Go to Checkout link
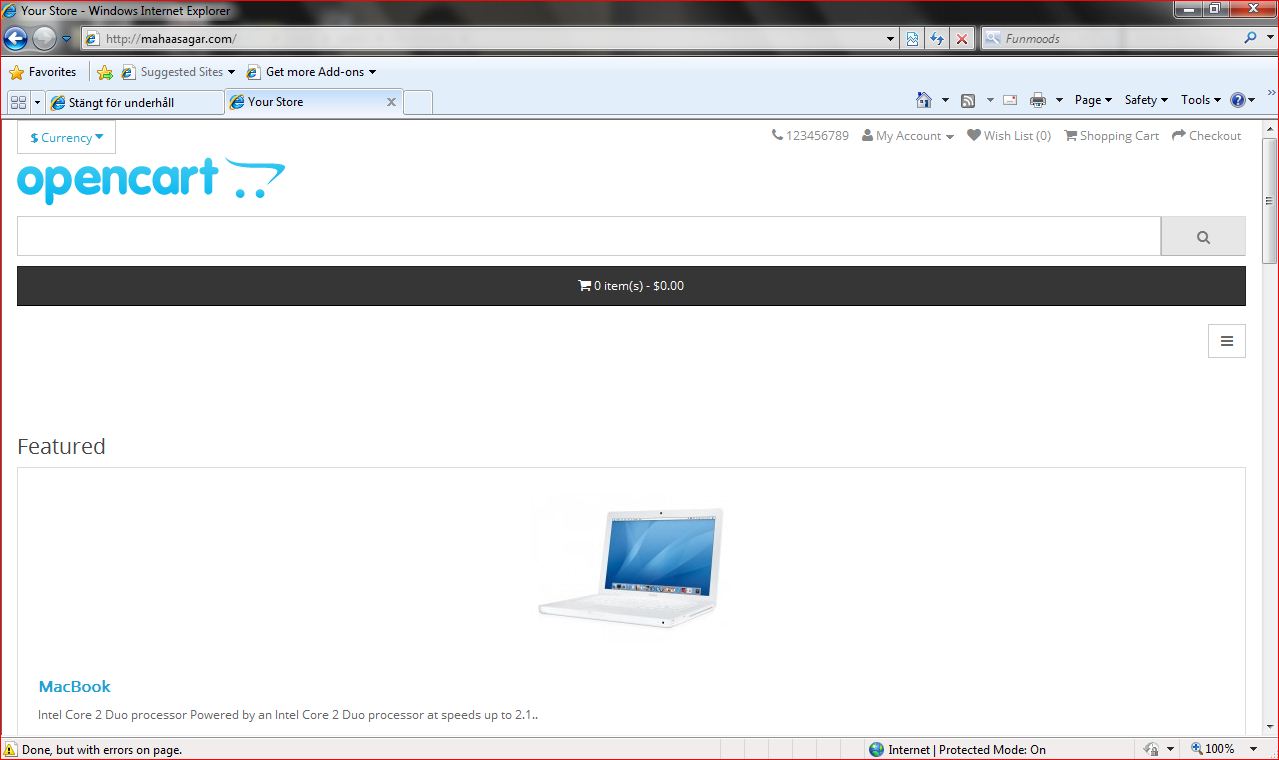This screenshot has width=1279, height=760. pos(1206,136)
